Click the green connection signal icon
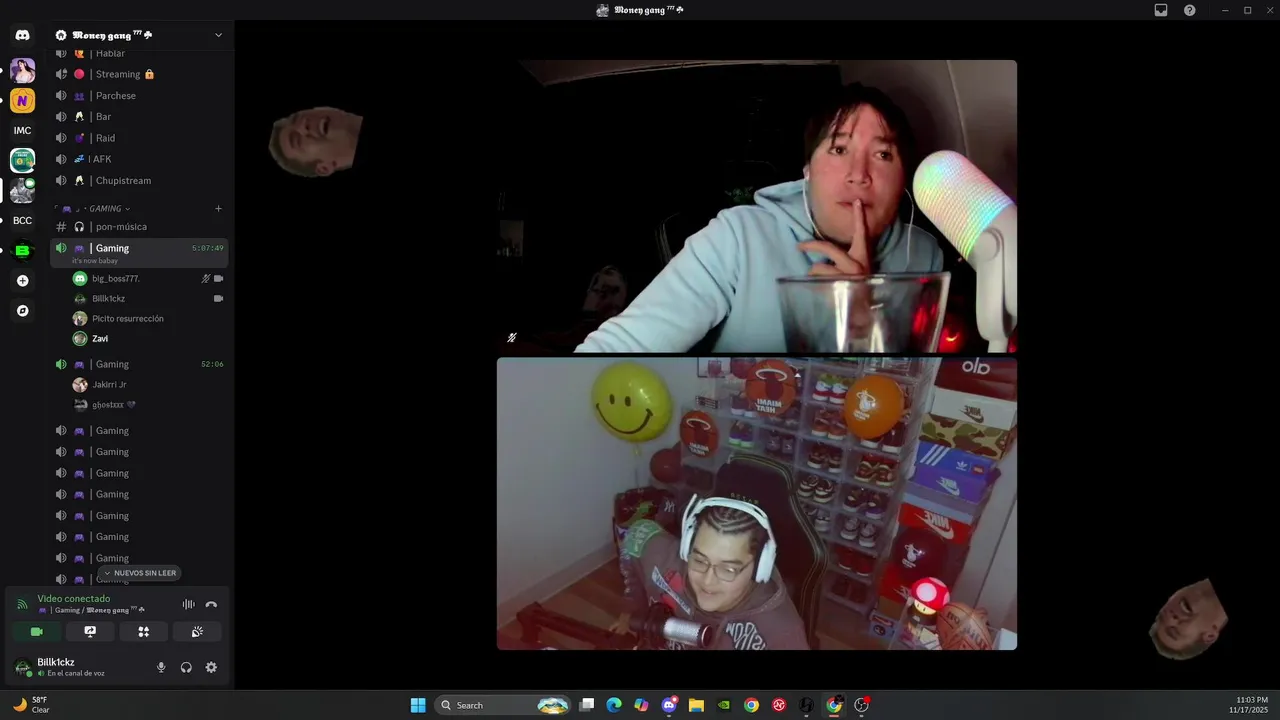The image size is (1280, 720). pyautogui.click(x=22, y=604)
